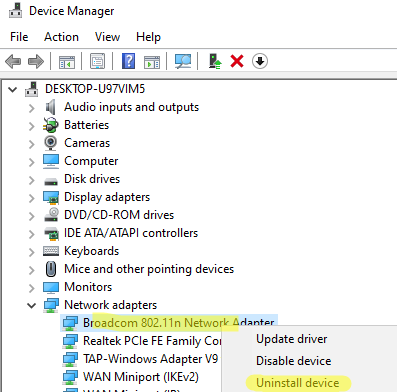Image resolution: width=397 pixels, height=392 pixels.
Task: Click the Computer monitor icon
Action: point(51,161)
